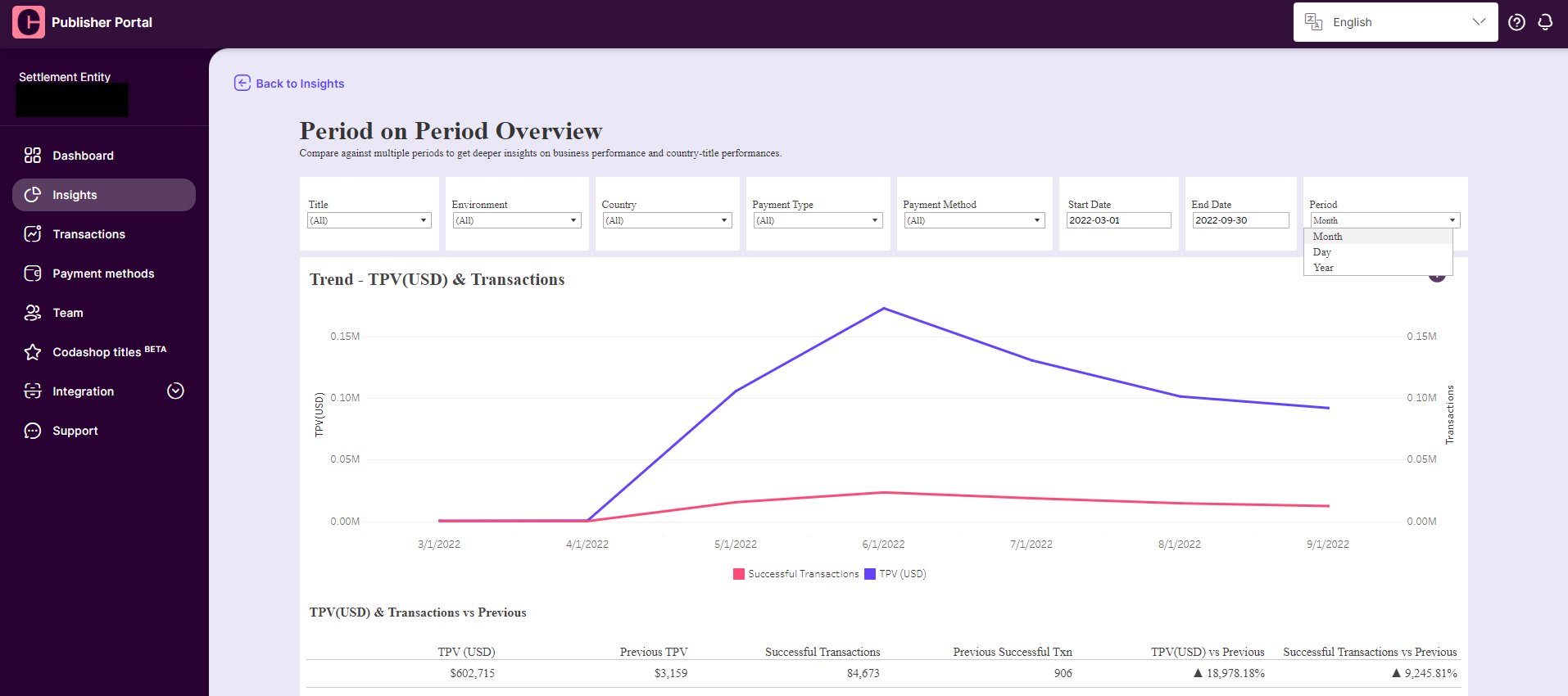Expand the Integration submenu chevron
The width and height of the screenshot is (1568, 696).
point(175,391)
